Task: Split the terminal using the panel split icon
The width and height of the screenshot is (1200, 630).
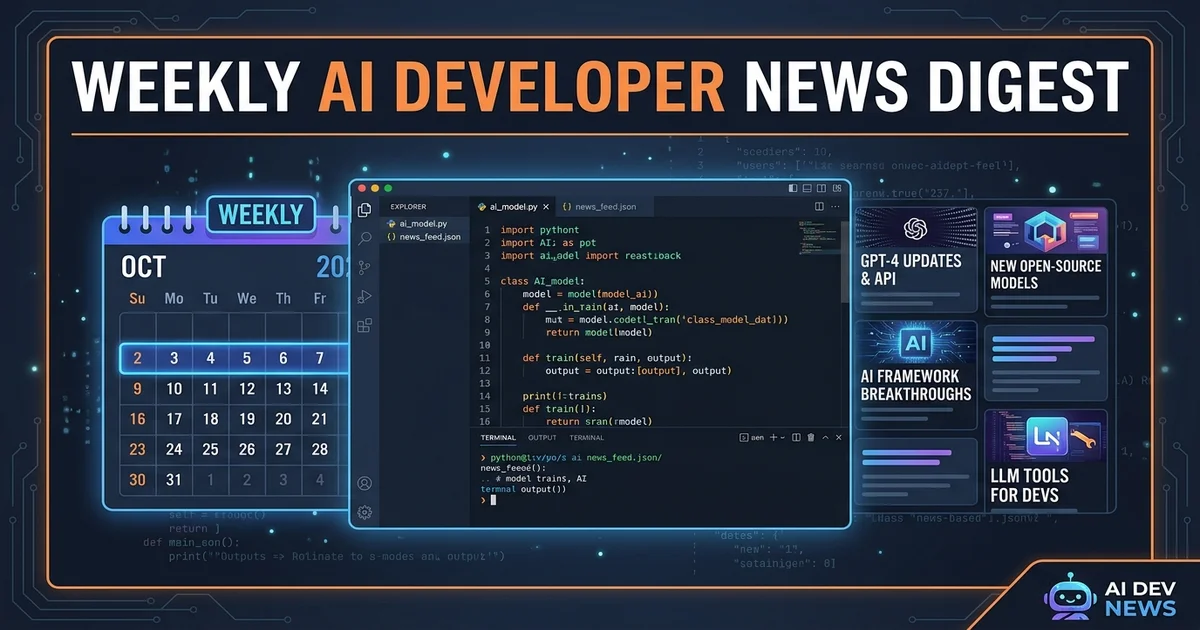Action: click(796, 437)
